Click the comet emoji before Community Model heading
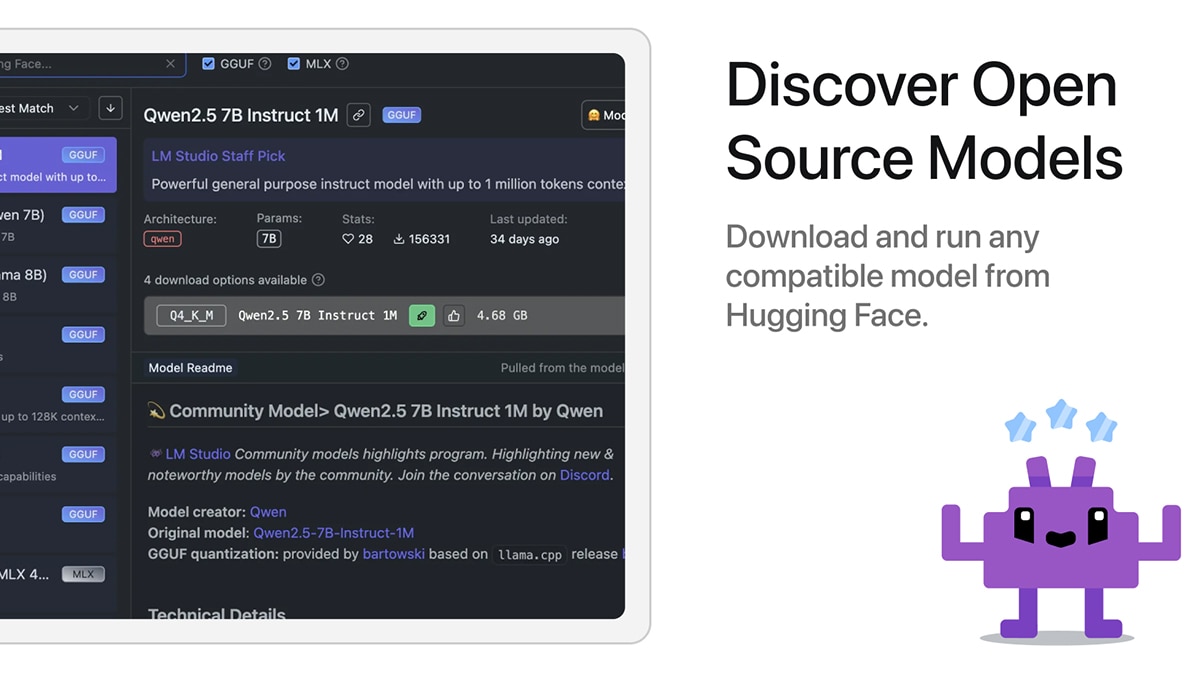 click(156, 411)
